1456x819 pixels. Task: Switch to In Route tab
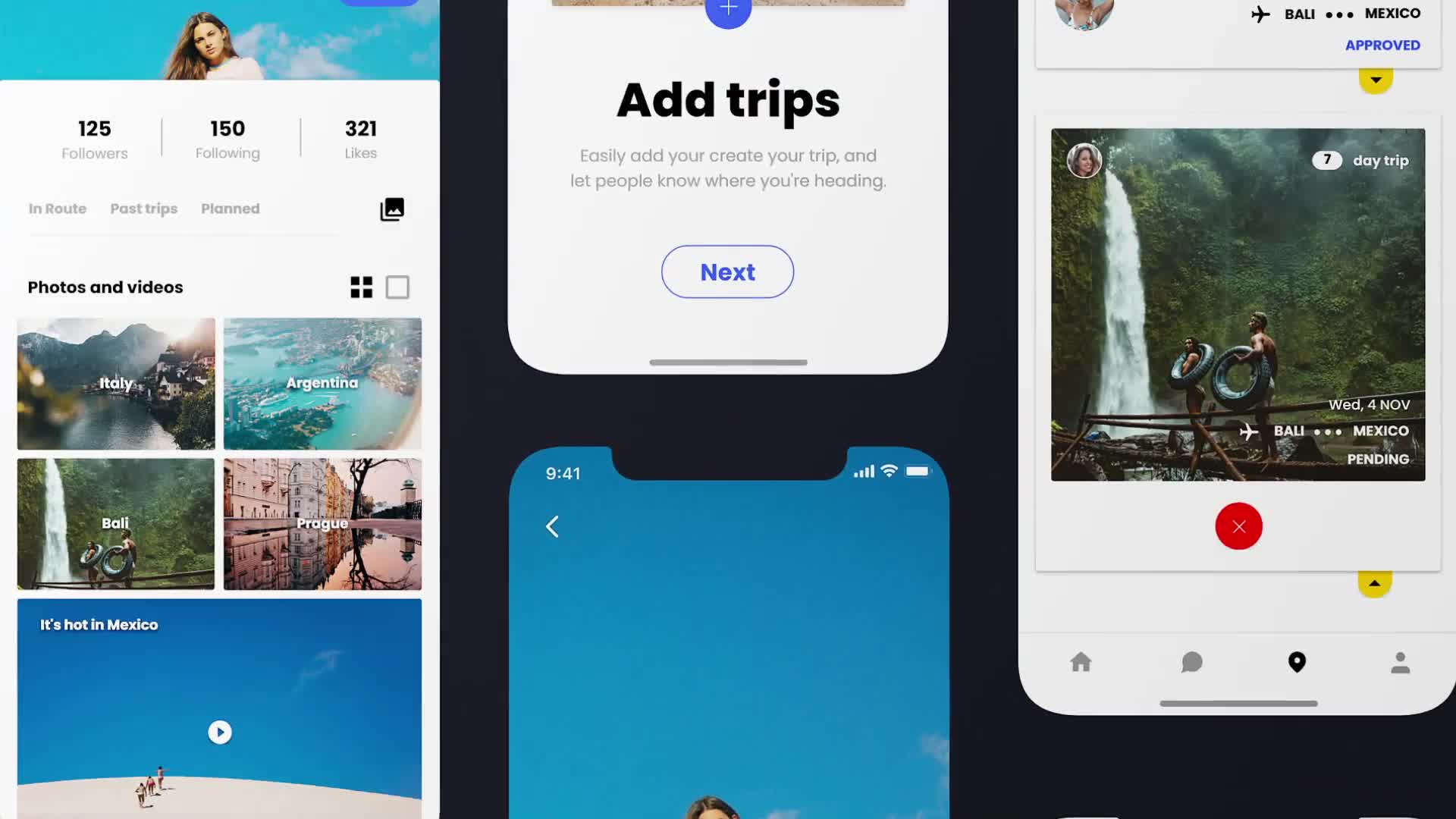[57, 208]
